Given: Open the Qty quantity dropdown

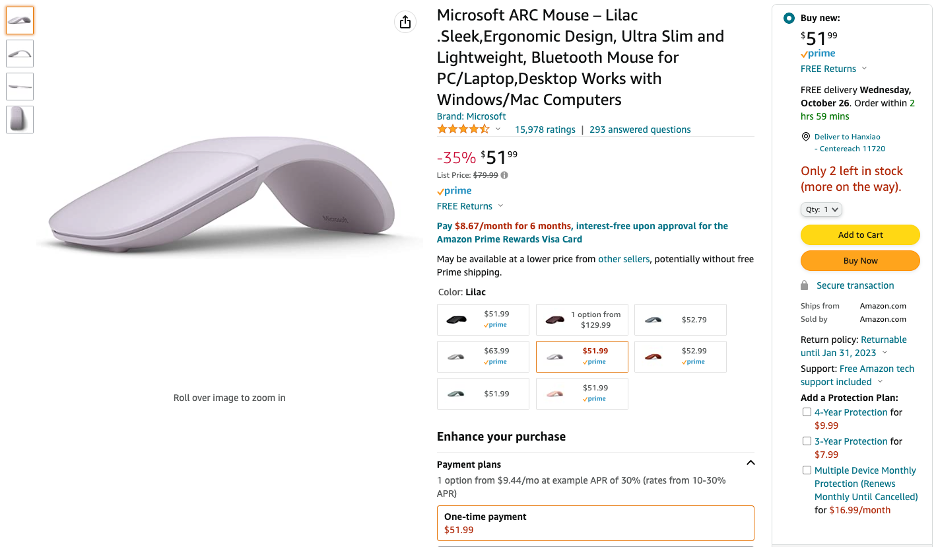Looking at the screenshot, I should pos(822,209).
